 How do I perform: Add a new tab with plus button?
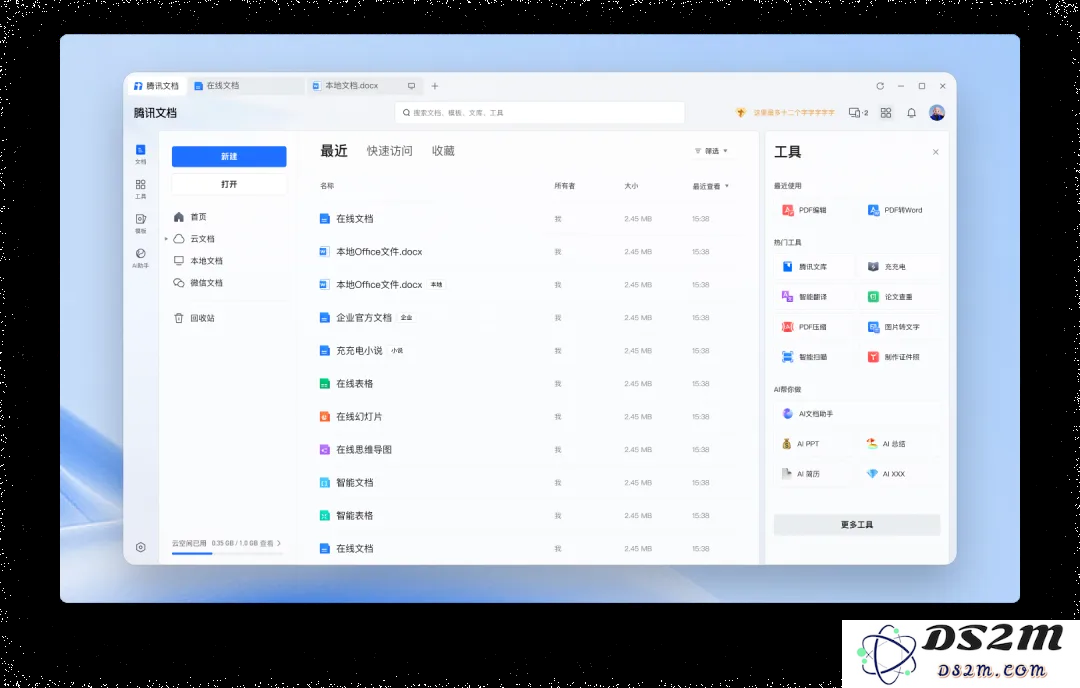pyautogui.click(x=435, y=86)
